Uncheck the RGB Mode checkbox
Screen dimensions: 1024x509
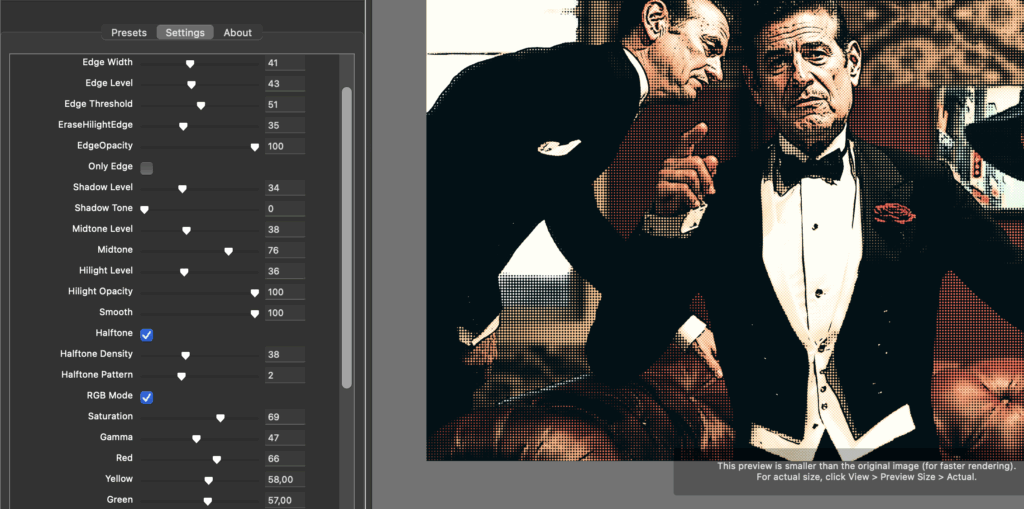click(147, 397)
